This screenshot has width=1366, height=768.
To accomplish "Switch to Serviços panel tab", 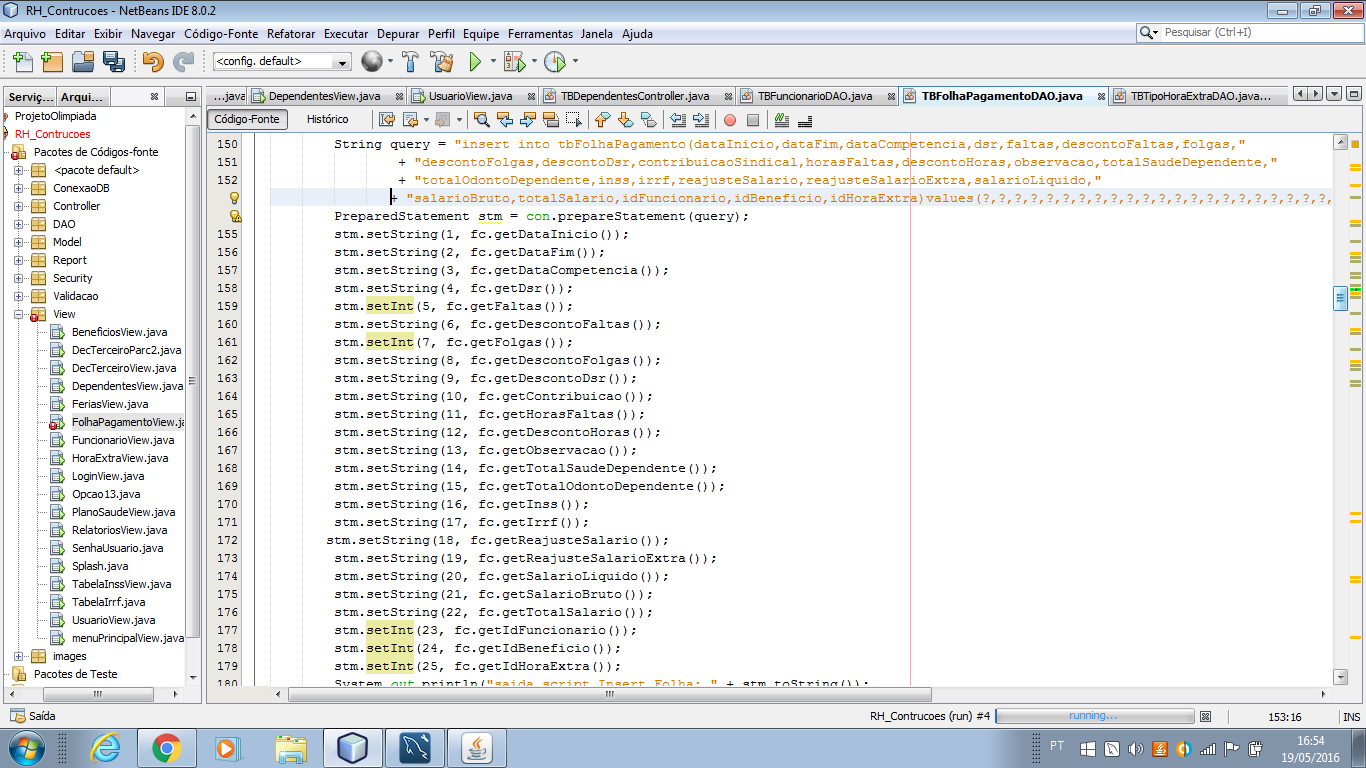I will point(29,97).
